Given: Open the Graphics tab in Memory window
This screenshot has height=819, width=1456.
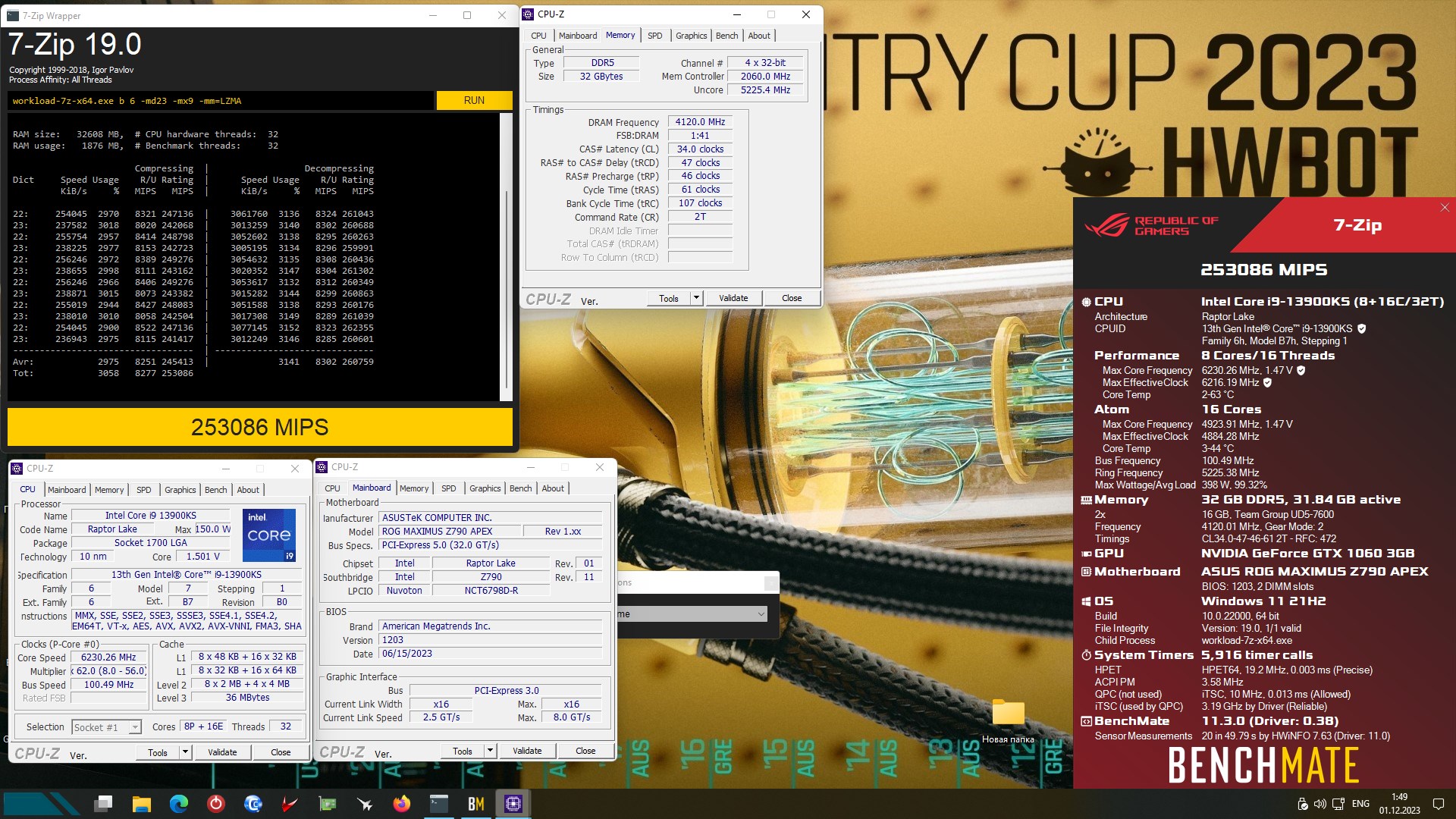Looking at the screenshot, I should click(691, 36).
